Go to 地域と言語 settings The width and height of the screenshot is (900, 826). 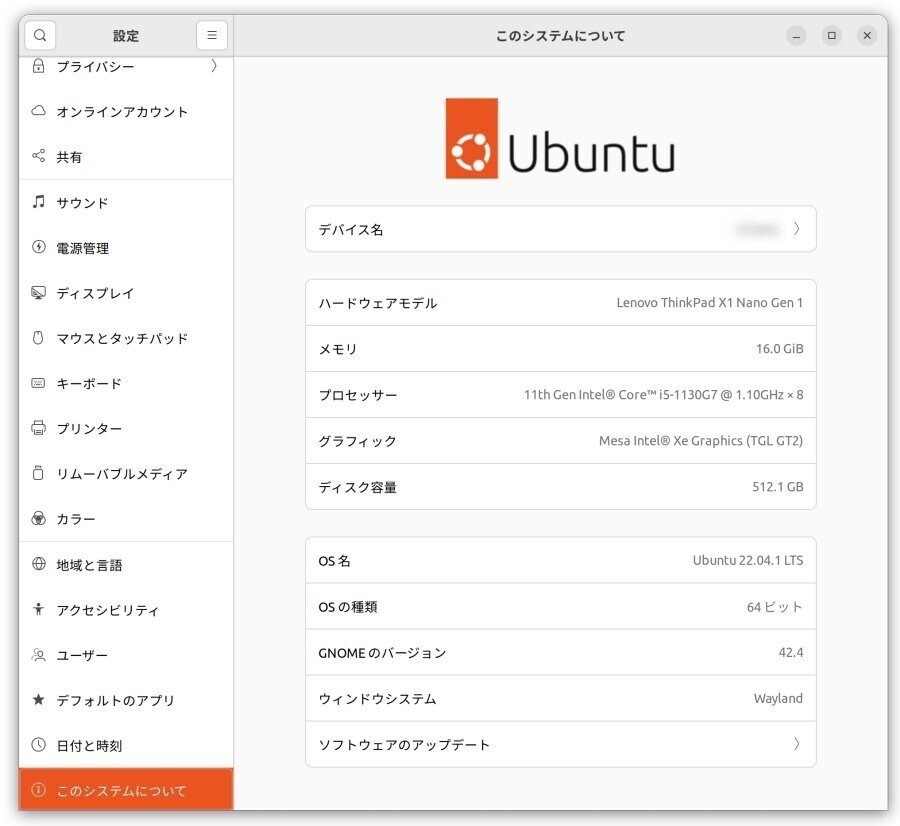[x=126, y=565]
